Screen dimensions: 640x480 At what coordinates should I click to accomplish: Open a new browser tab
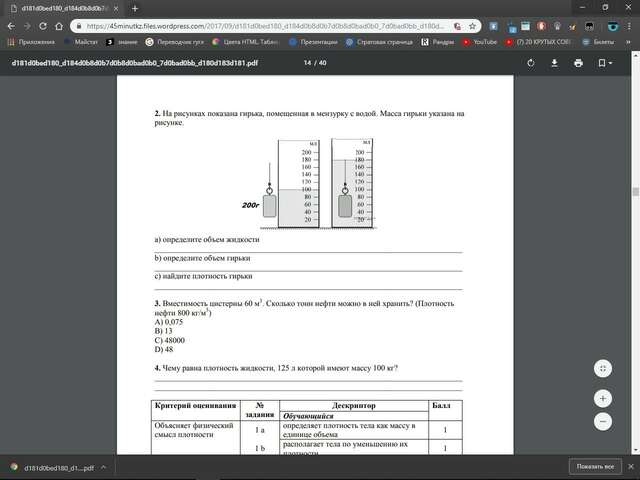tap(135, 8)
